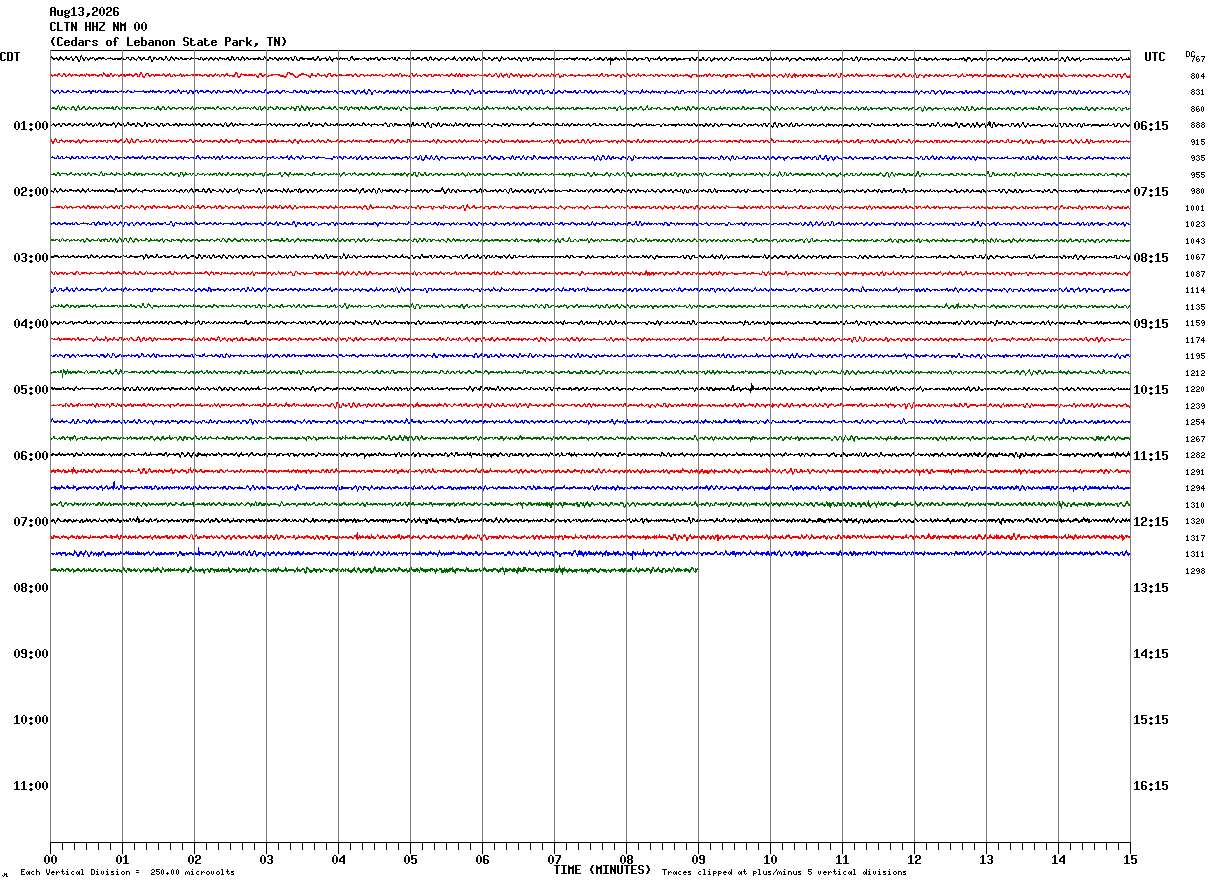Screen dimensions: 1210x886
Task: Click 'Each Vertical Division = 250.00 microvolts' note
Action: click(x=128, y=873)
